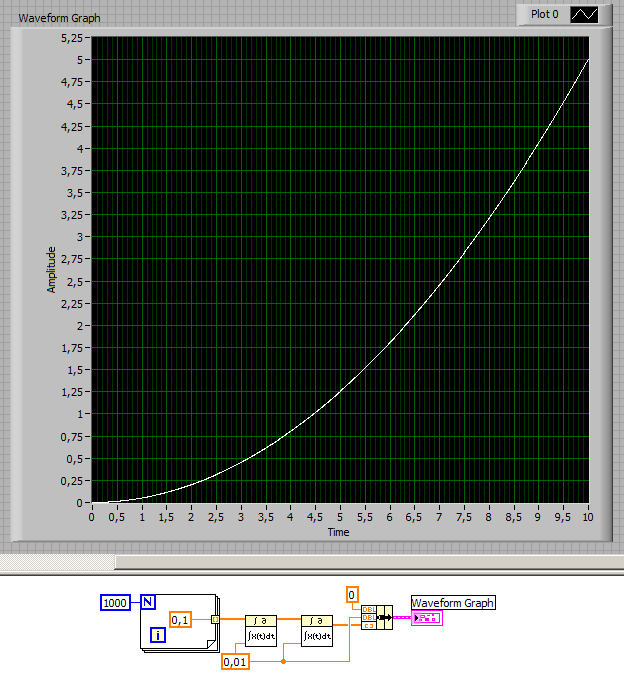Click the loop auto-indexing output tunnel
This screenshot has height=680, width=624.
click(215, 619)
